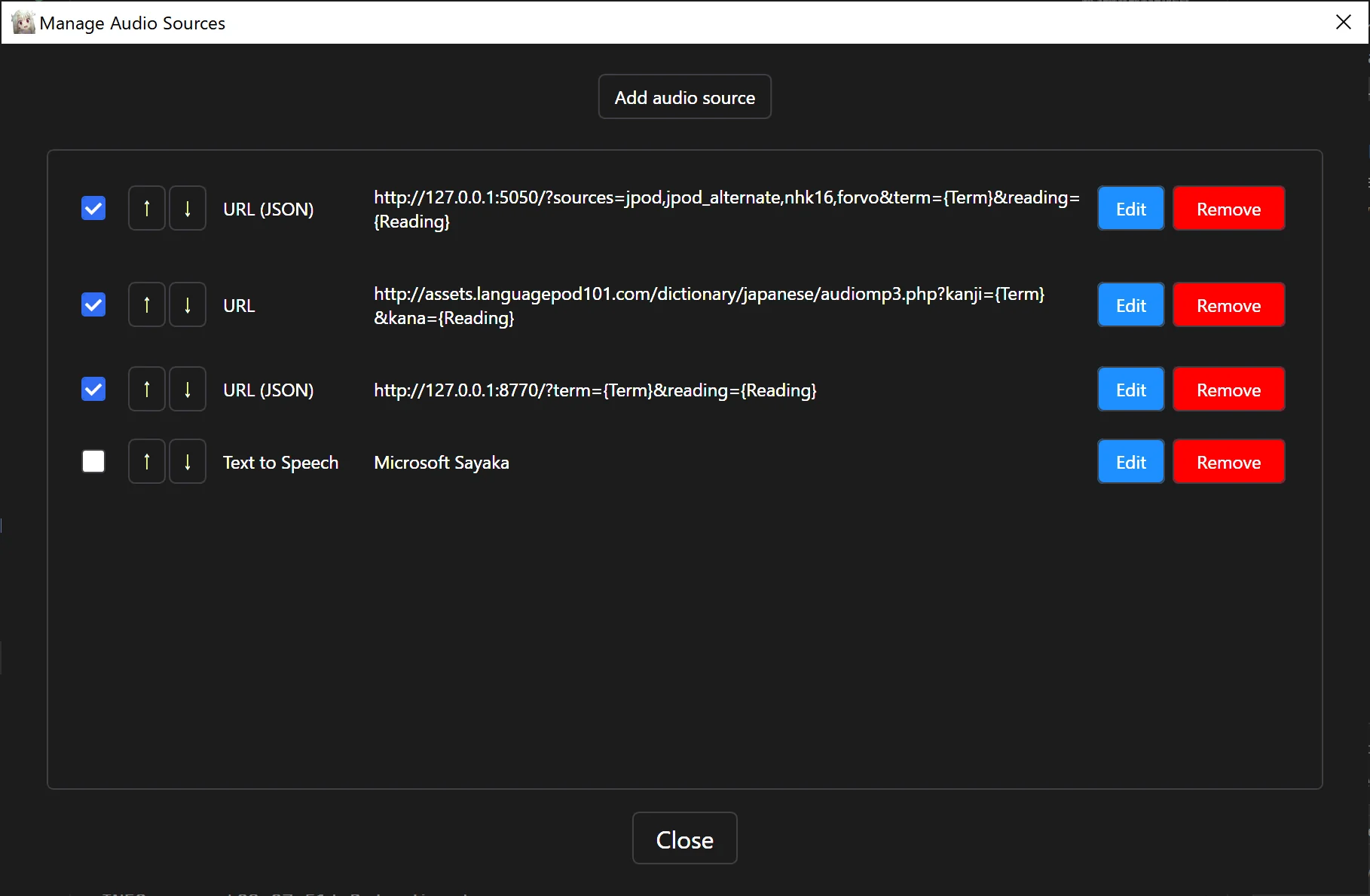
Task: Move the Text to Speech source down
Action: tap(187, 461)
